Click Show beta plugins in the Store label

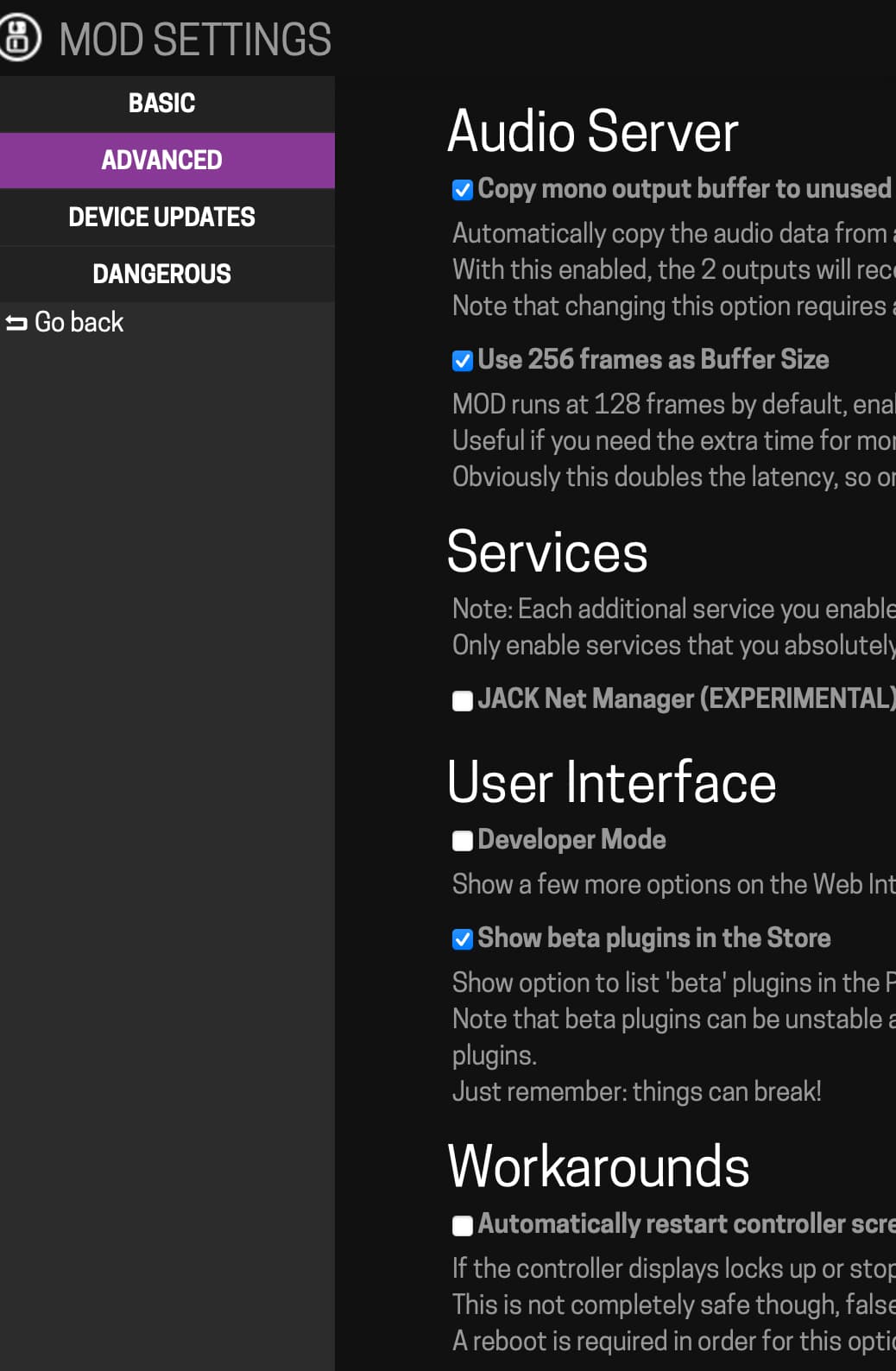click(x=654, y=938)
